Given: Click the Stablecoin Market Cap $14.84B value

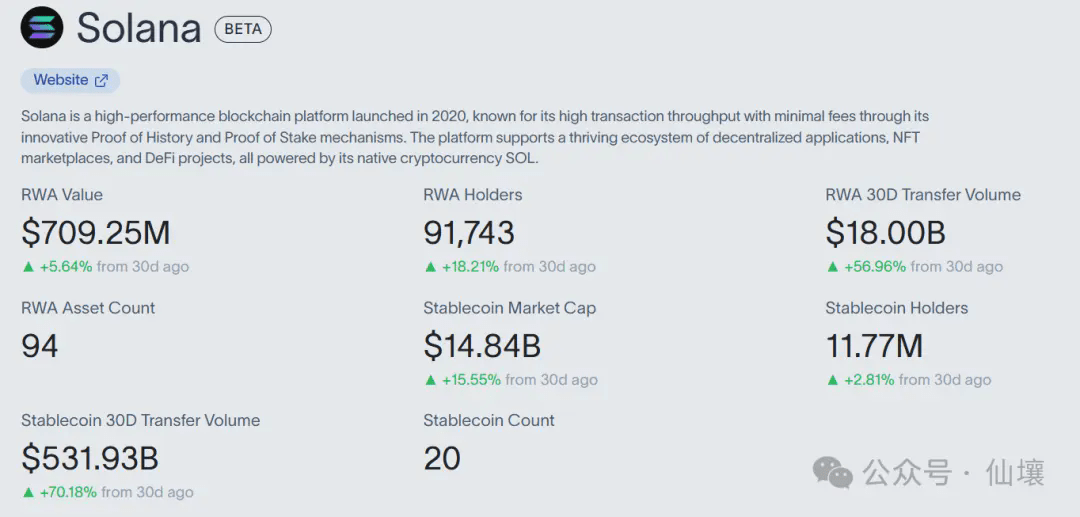Looking at the screenshot, I should point(482,346).
